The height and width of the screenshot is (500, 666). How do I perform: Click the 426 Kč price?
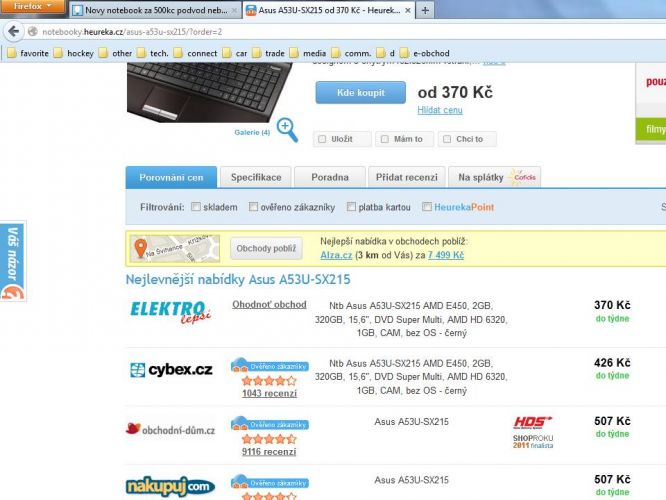(612, 363)
